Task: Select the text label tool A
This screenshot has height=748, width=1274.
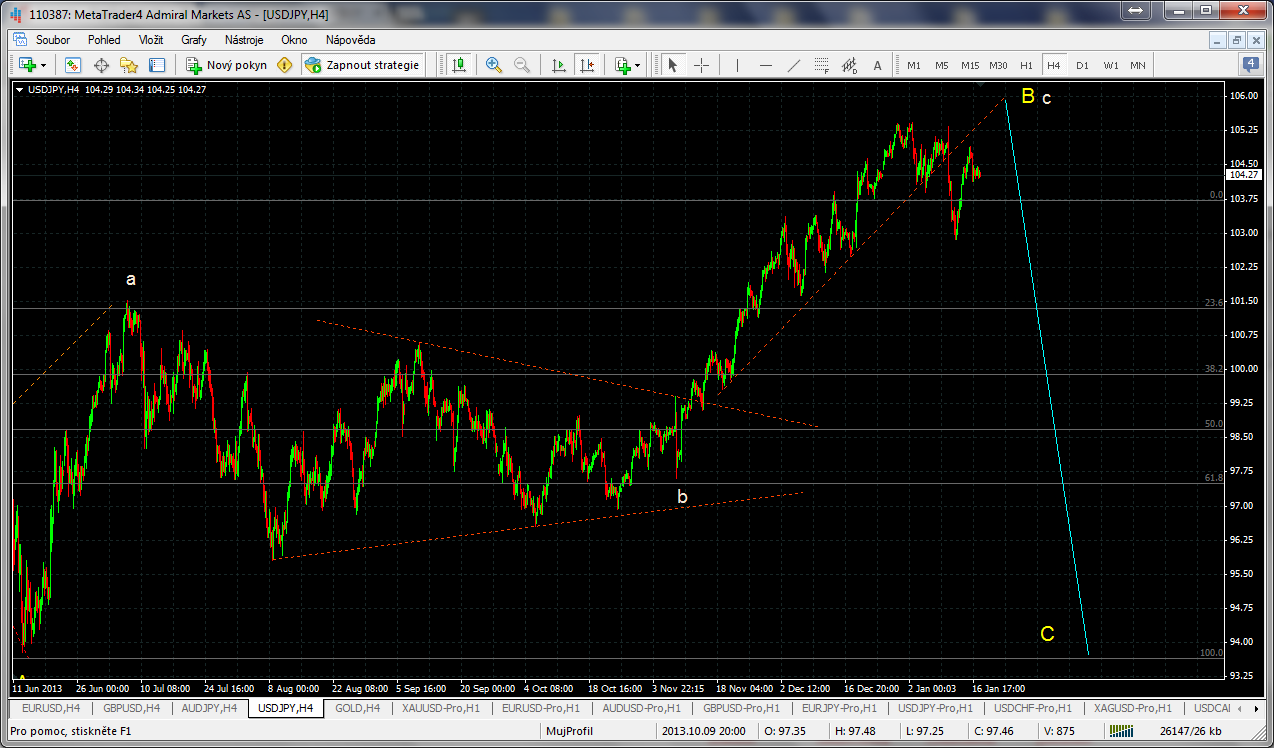Action: pos(878,65)
